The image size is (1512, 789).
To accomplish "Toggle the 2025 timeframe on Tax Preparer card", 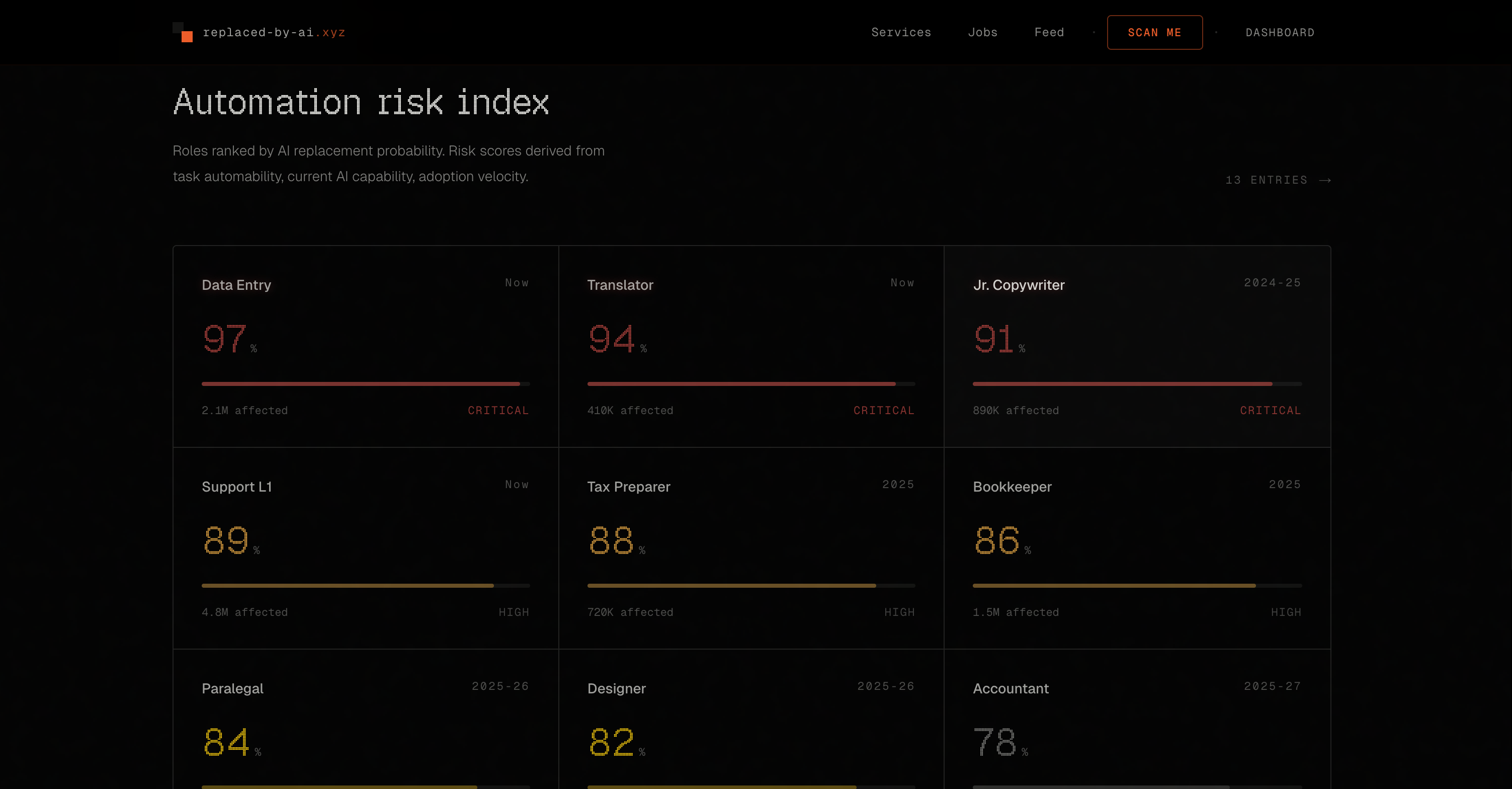I will pyautogui.click(x=898, y=484).
